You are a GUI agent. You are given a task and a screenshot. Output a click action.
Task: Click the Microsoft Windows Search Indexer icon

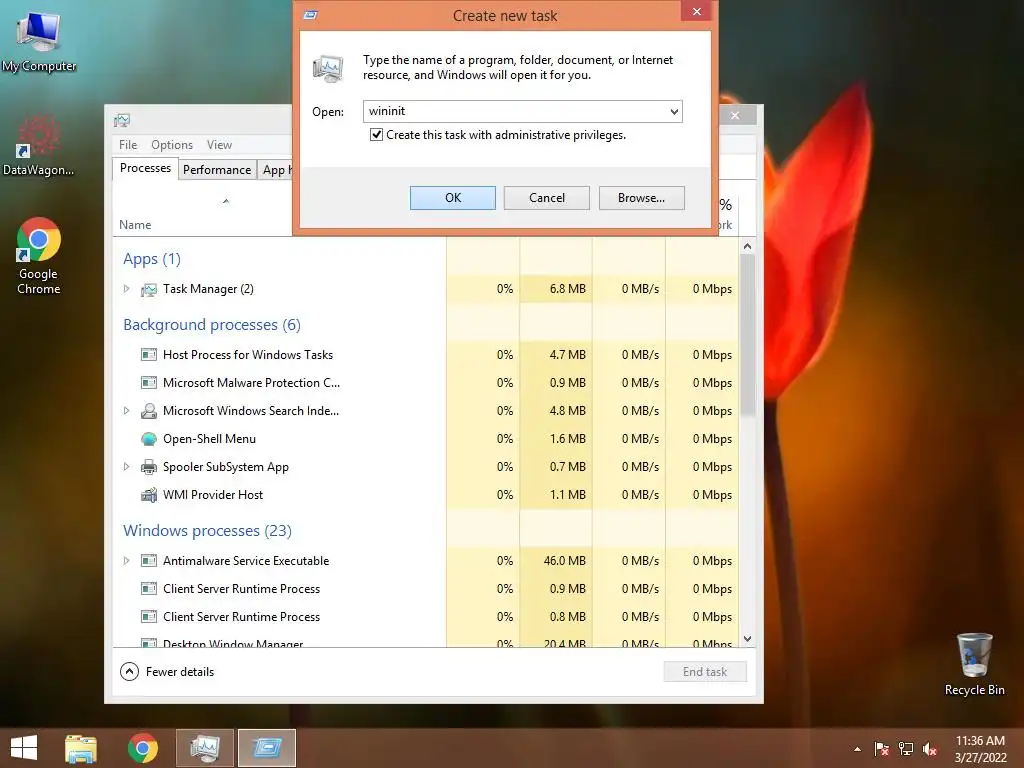coord(149,411)
